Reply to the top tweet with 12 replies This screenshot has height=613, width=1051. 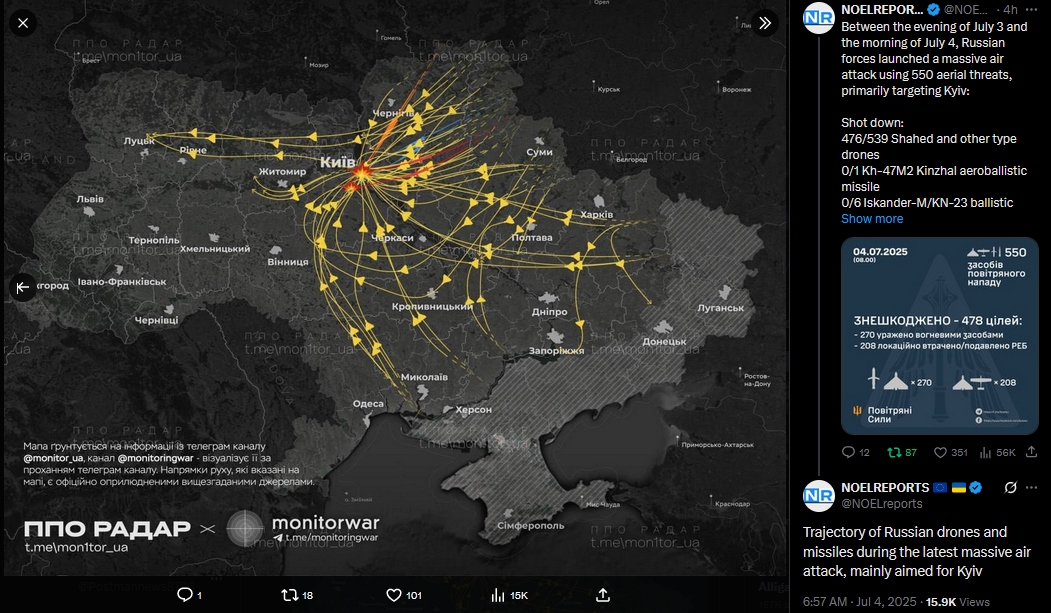(x=855, y=452)
